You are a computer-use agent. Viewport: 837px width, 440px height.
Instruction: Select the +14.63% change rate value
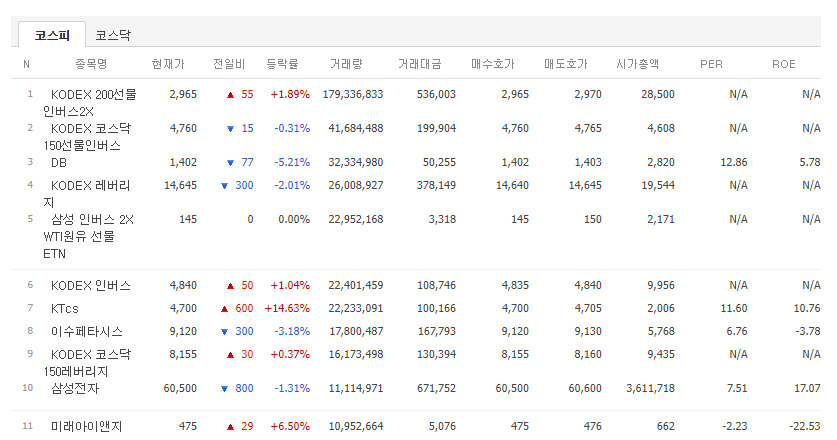point(287,308)
